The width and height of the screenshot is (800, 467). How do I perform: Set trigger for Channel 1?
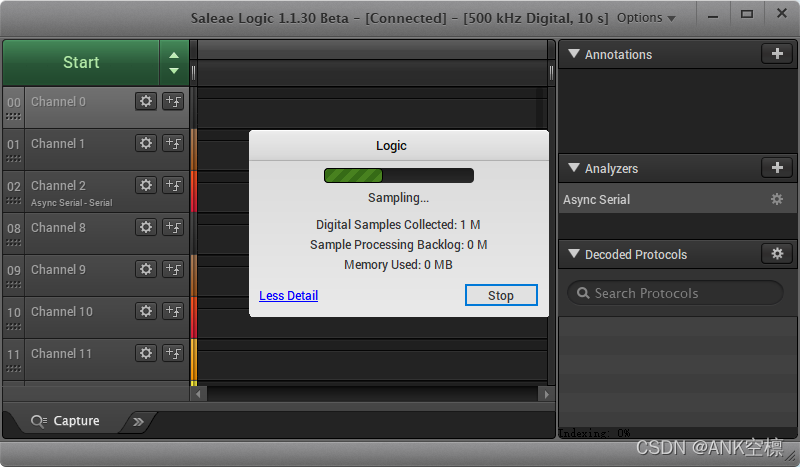173,143
